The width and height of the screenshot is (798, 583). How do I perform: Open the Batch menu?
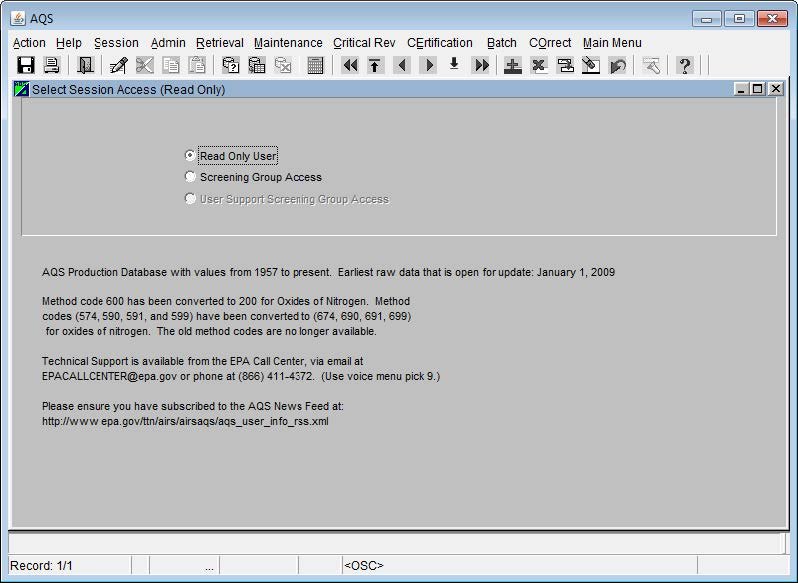(502, 43)
